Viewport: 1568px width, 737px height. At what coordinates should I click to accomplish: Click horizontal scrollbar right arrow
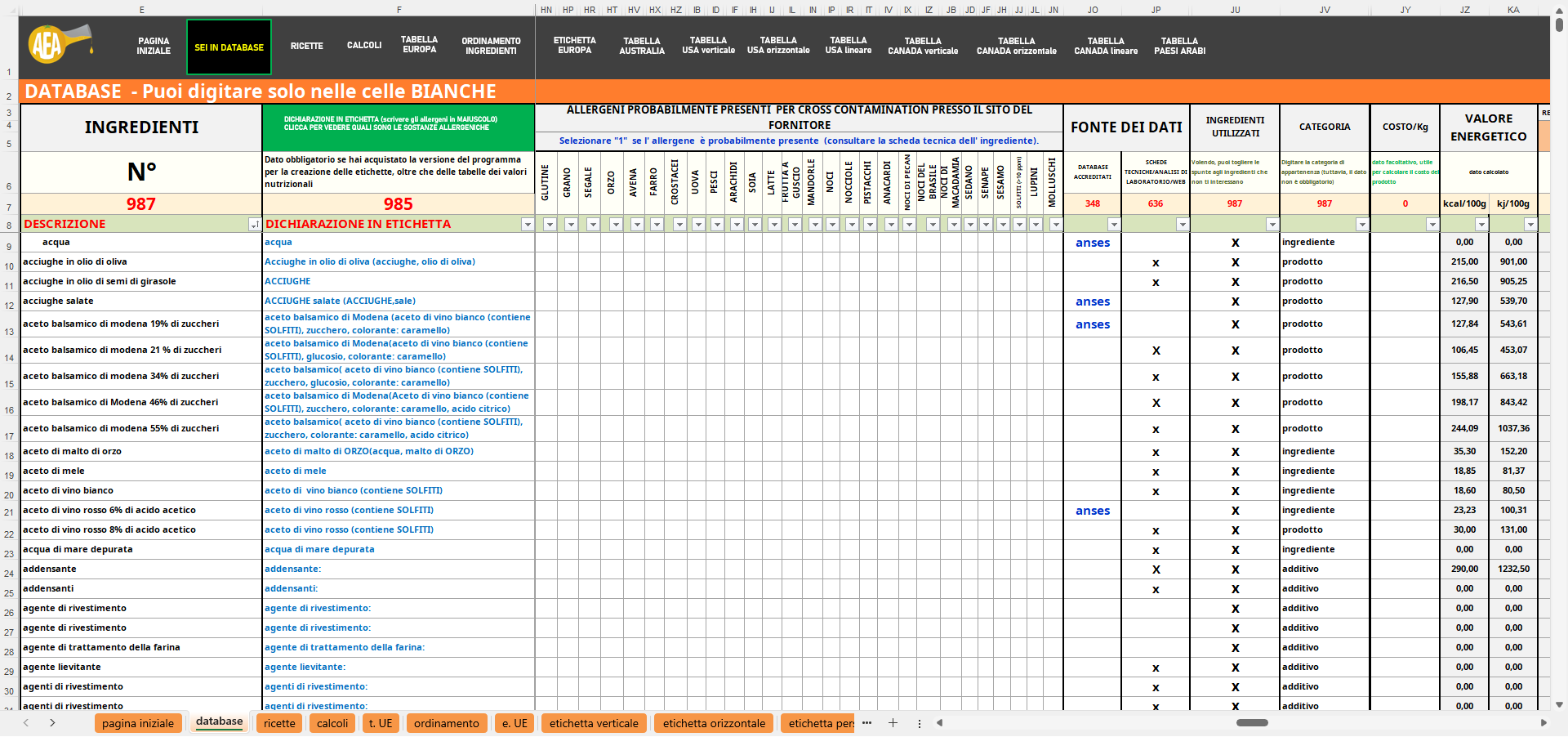click(x=1543, y=723)
